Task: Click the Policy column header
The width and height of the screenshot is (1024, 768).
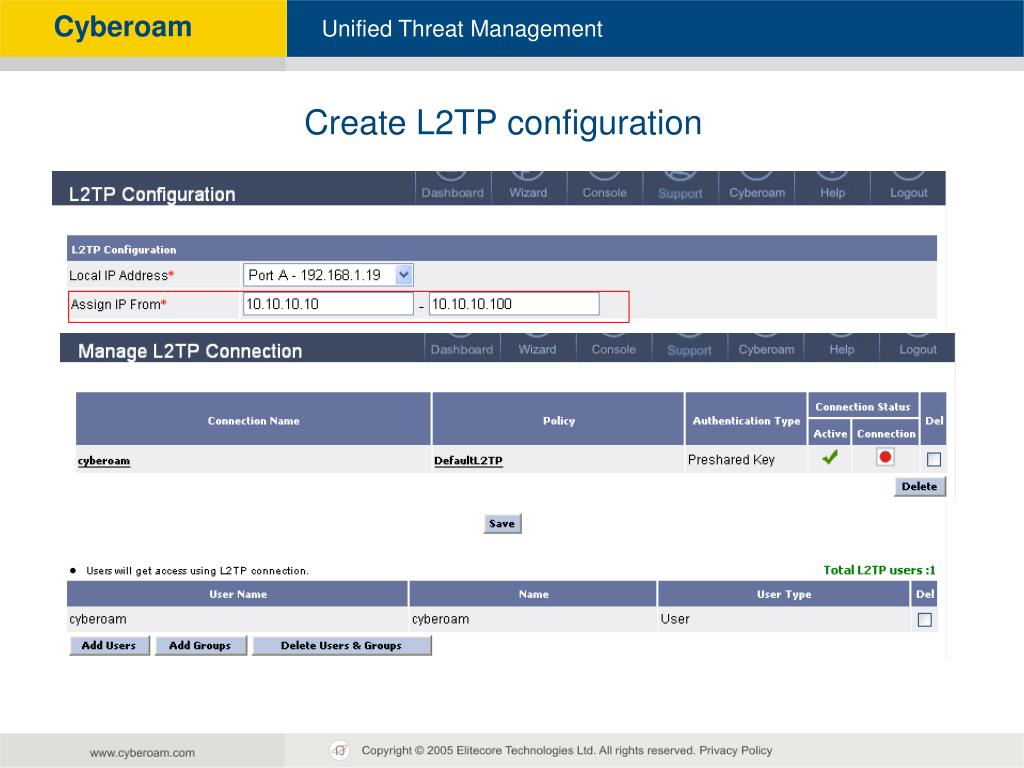Action: coord(558,419)
